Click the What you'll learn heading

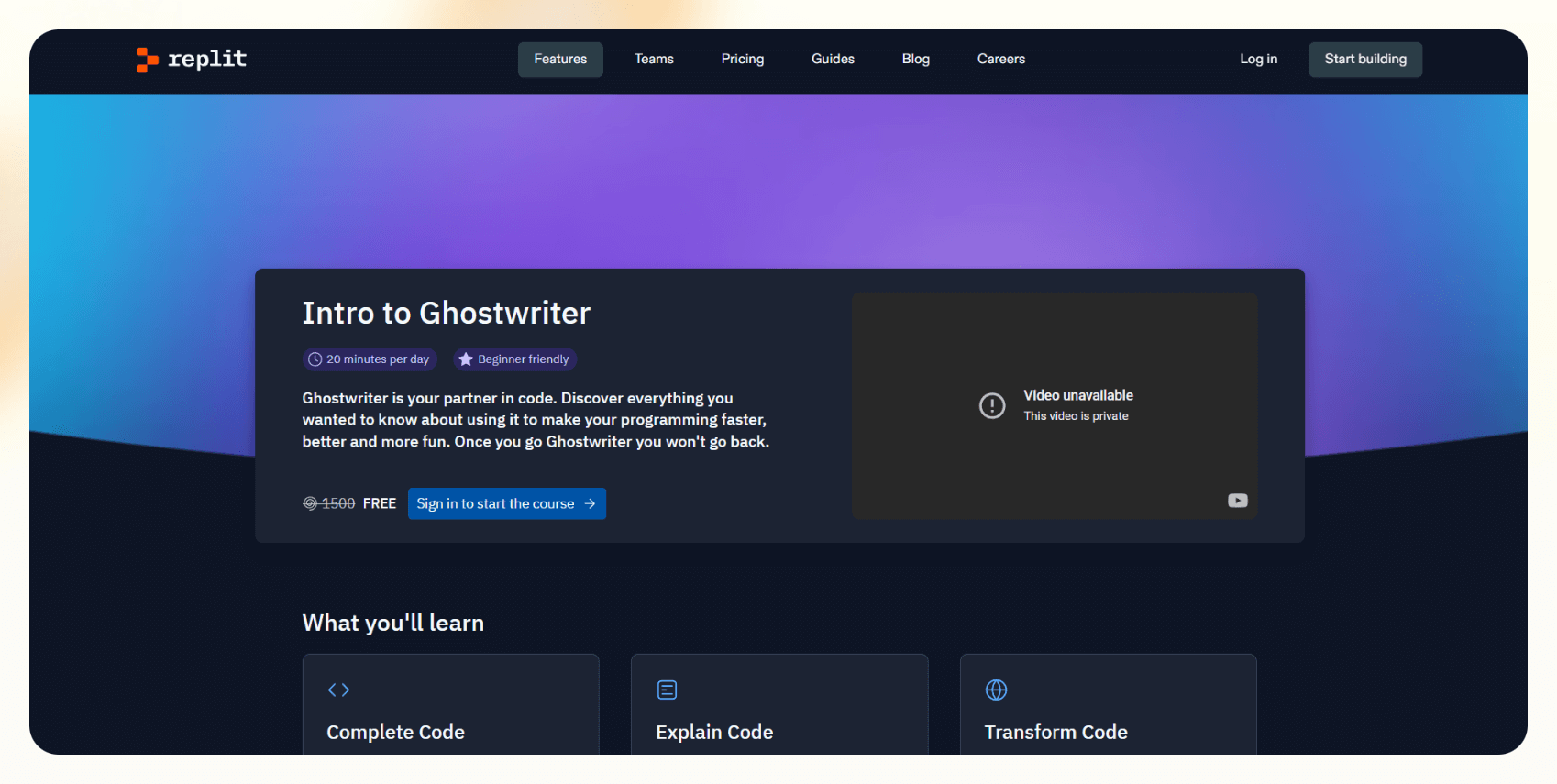point(393,623)
